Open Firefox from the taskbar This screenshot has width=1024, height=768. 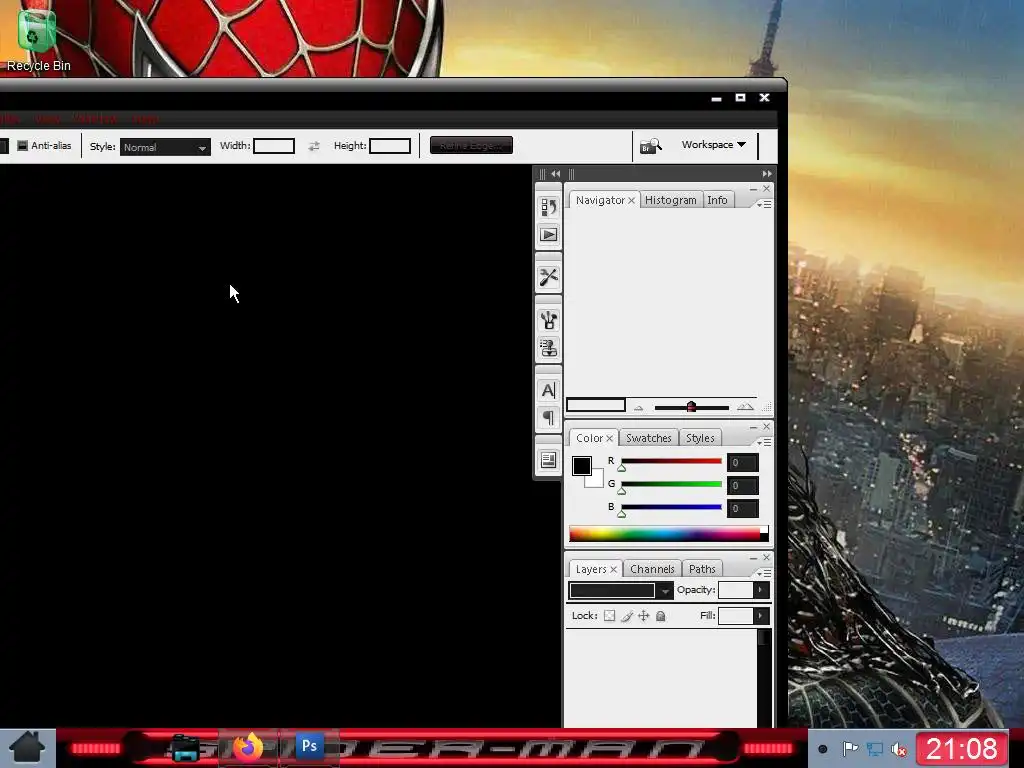coord(248,747)
